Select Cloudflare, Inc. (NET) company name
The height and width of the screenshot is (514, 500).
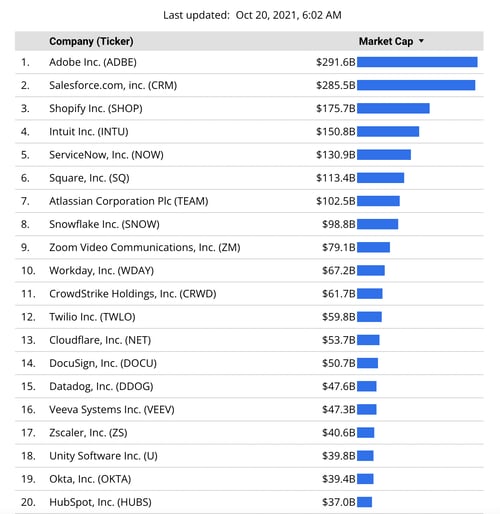click(100, 340)
